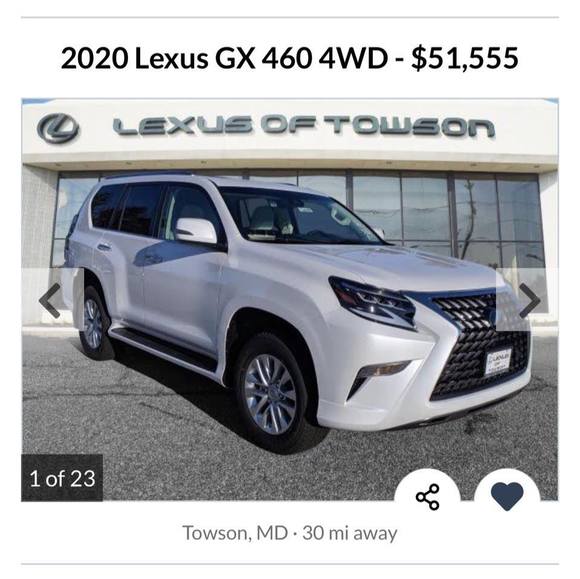Open the 1 of 23 photo counter

click(62, 478)
